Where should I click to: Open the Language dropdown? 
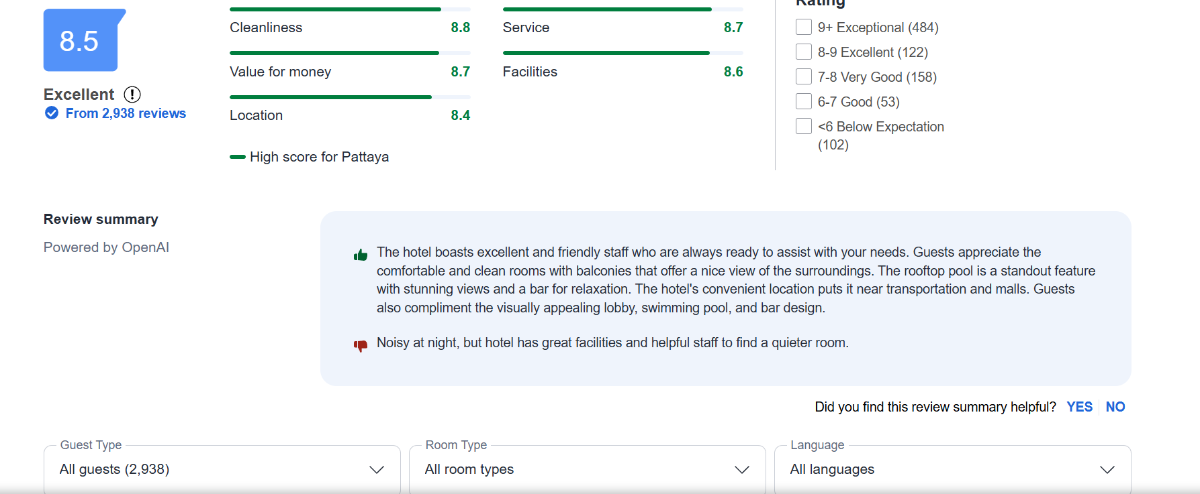pos(952,469)
